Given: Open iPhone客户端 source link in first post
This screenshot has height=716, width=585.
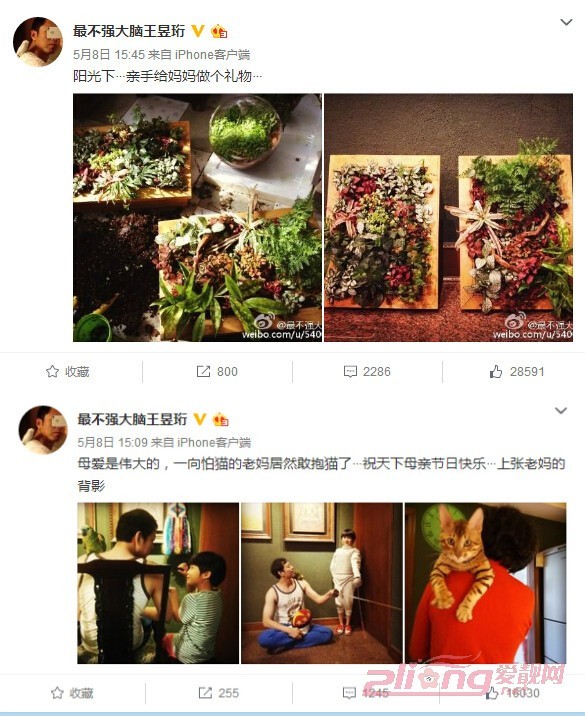Looking at the screenshot, I should (x=212, y=55).
